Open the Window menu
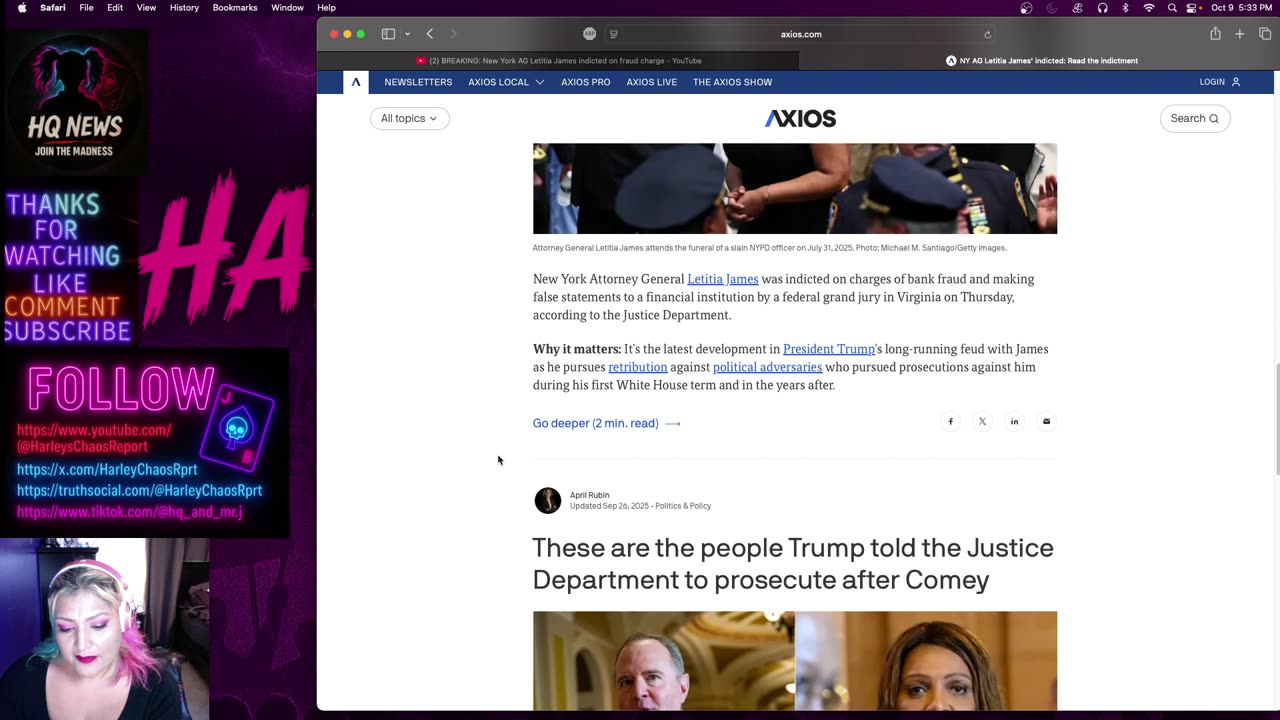 [x=287, y=8]
